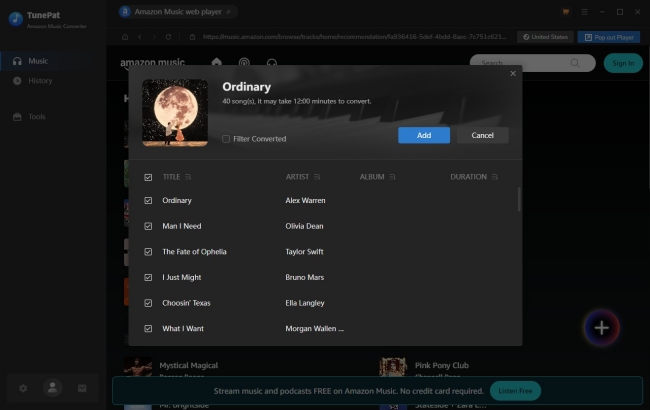Screen dimensions: 650x410
Task: Click Olivia Dean artist text
Action: (304, 226)
